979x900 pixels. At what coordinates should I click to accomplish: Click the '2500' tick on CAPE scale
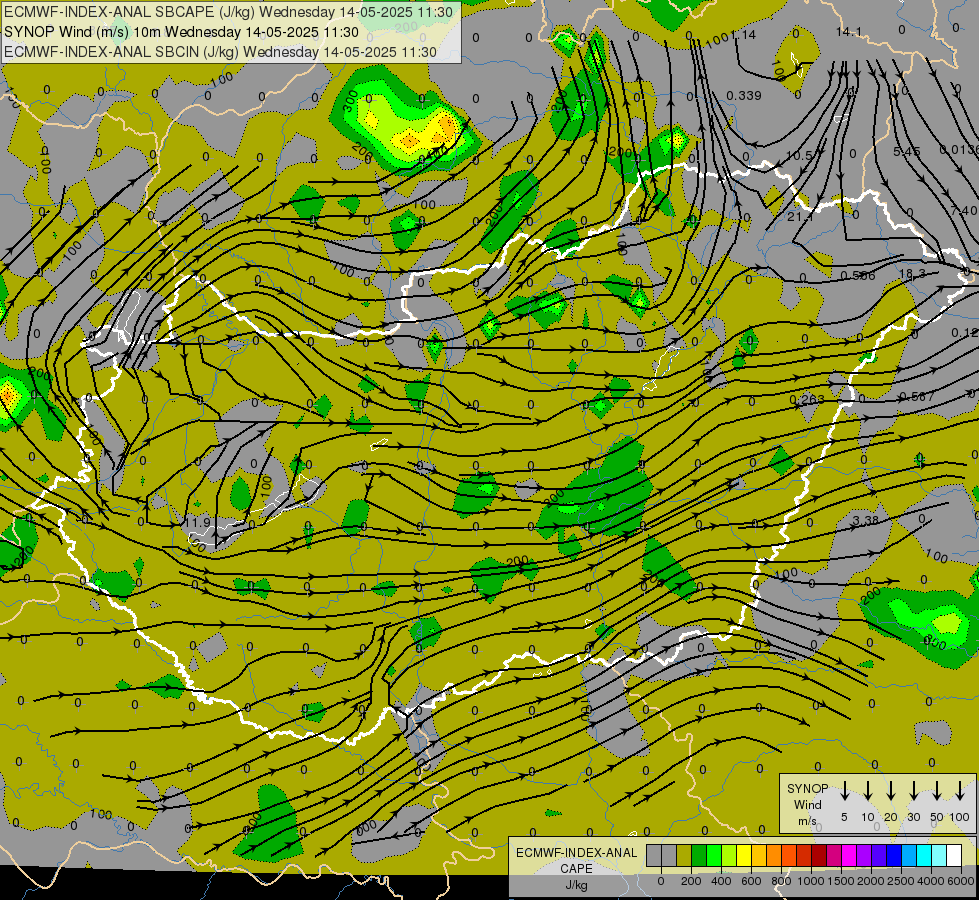(901, 881)
